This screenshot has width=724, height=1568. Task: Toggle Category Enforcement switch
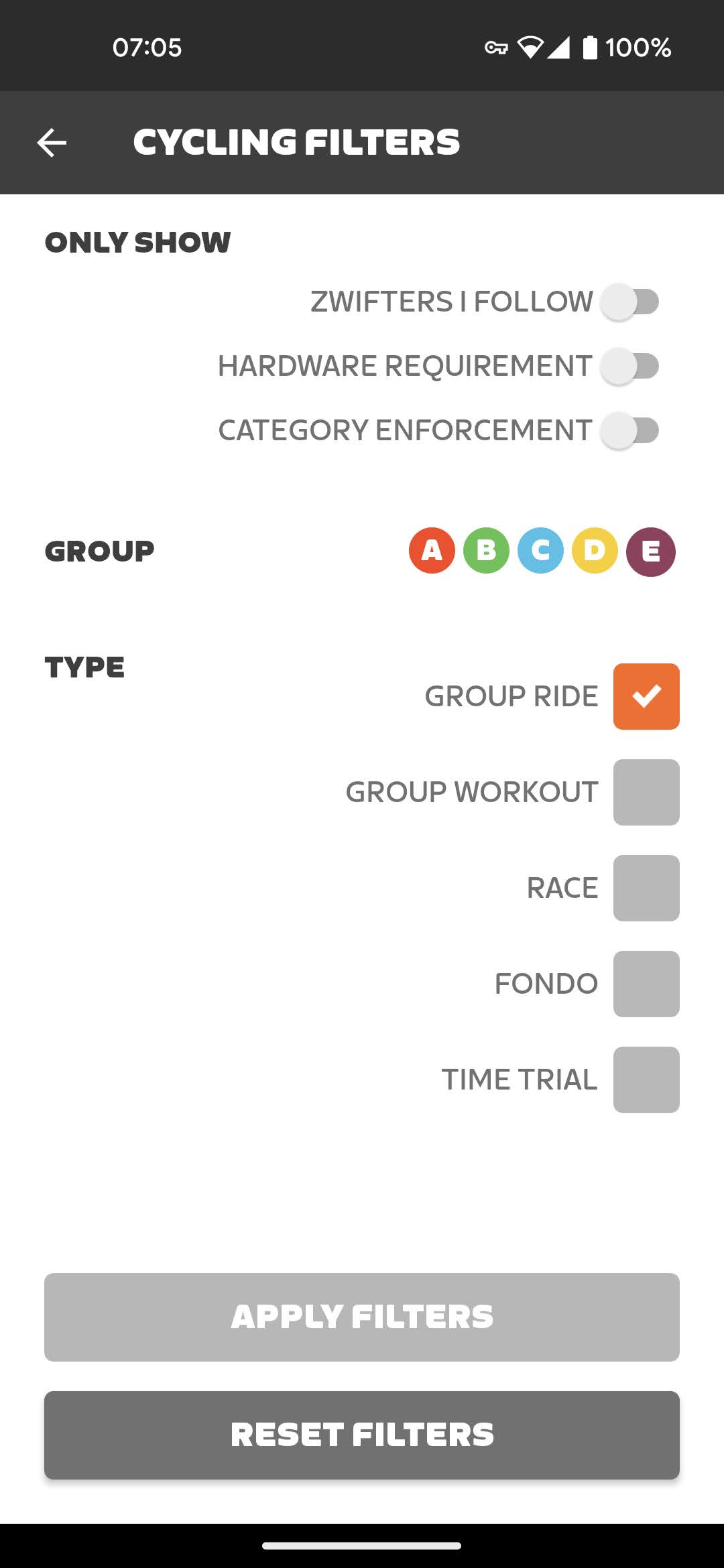(629, 430)
